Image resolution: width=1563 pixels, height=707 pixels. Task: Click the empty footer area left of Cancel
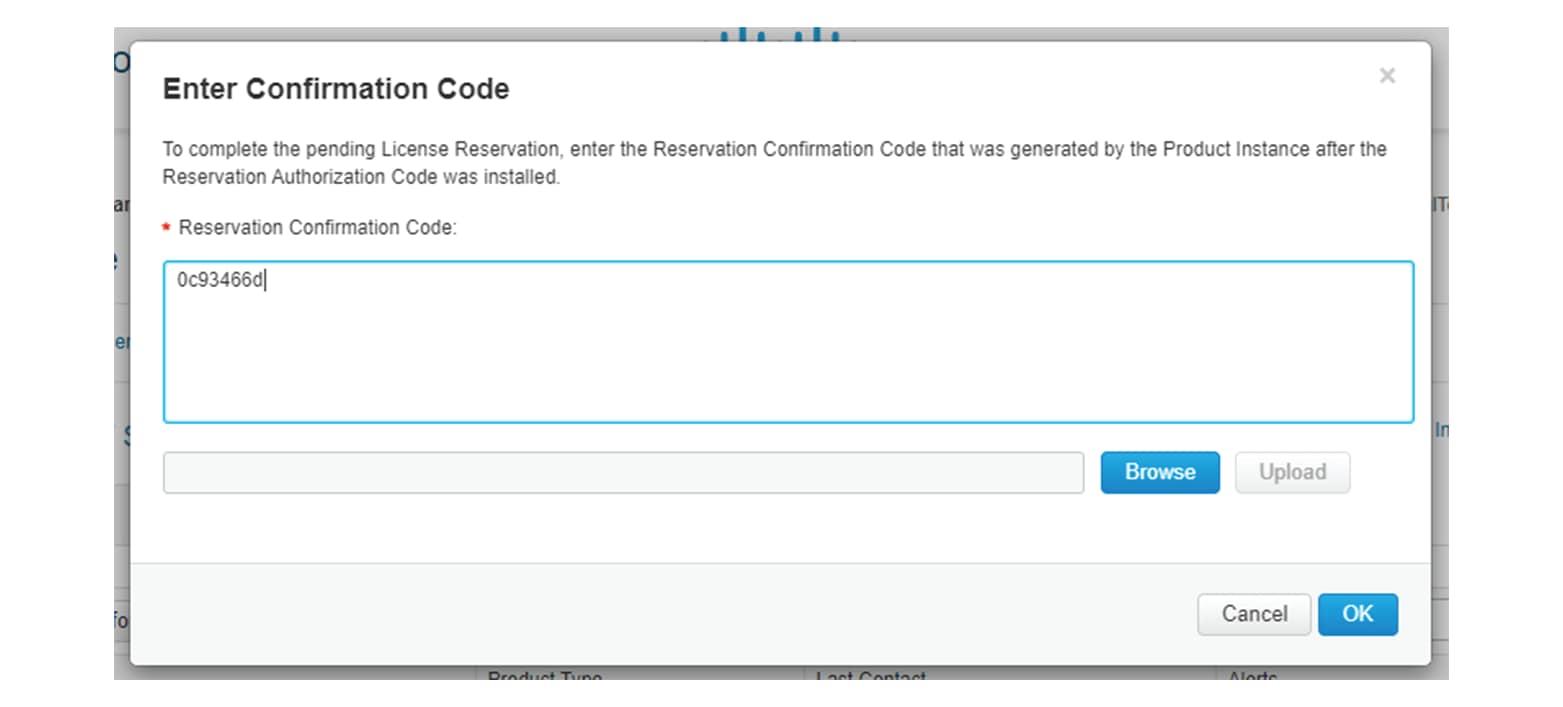tap(660, 614)
